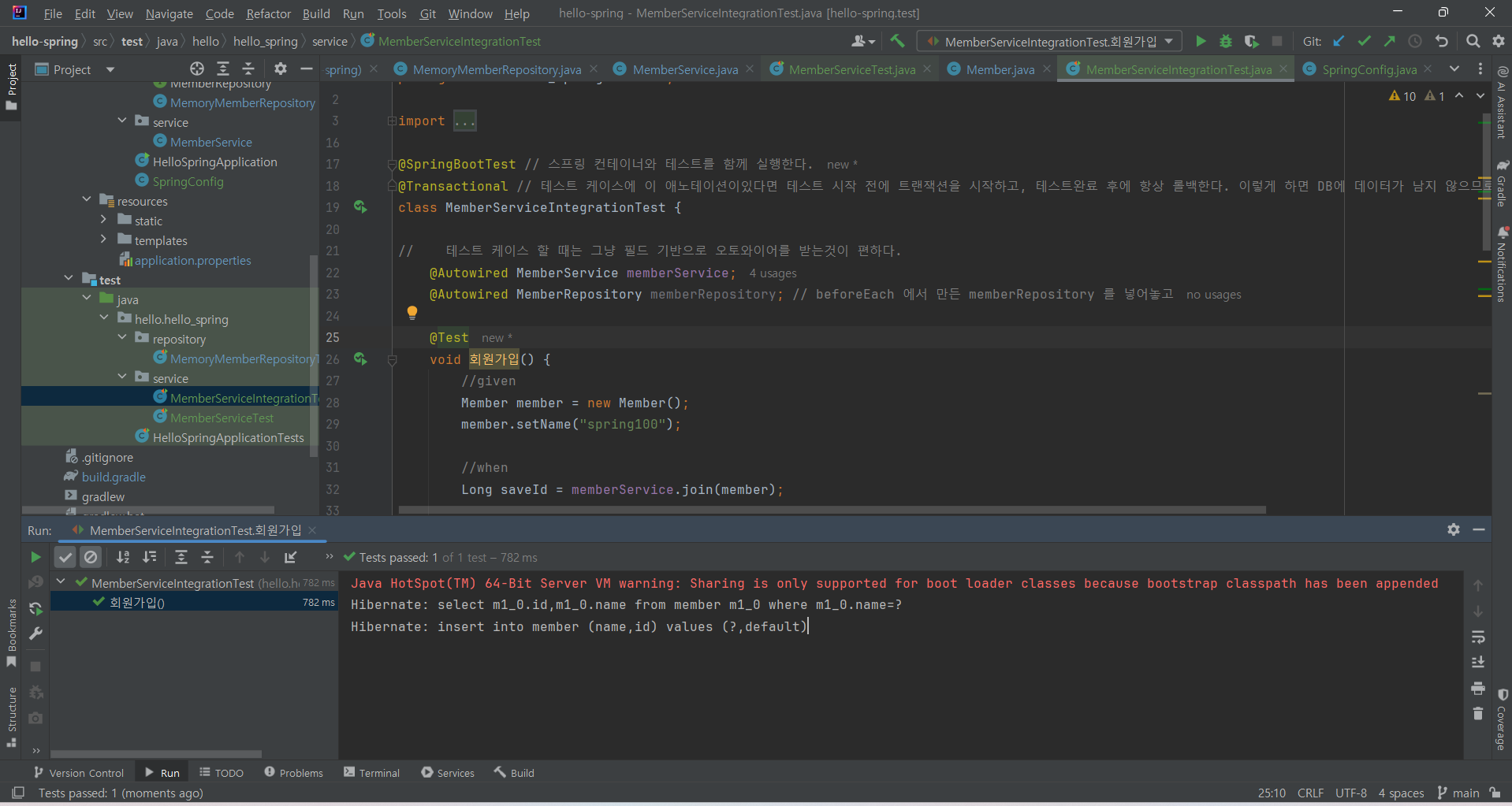The height and width of the screenshot is (806, 1512).
Task: Click main branch in status bar
Action: pyautogui.click(x=1458, y=793)
